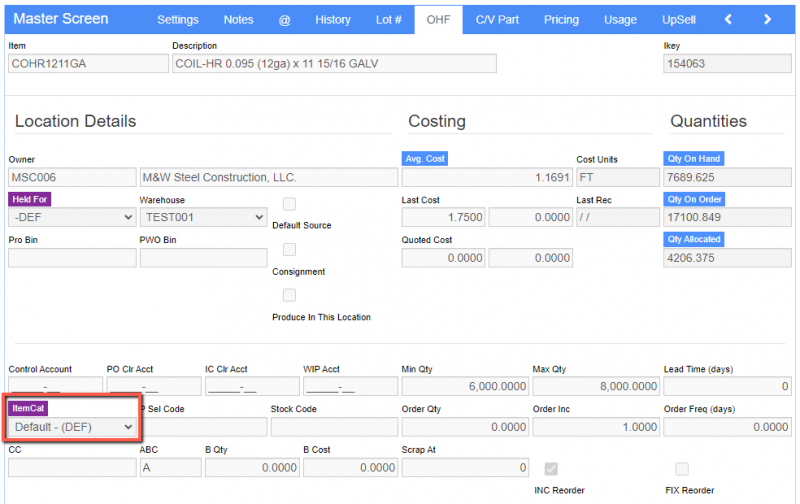Image resolution: width=800 pixels, height=504 pixels.
Task: Switch to the Settings tab
Action: [x=178, y=19]
